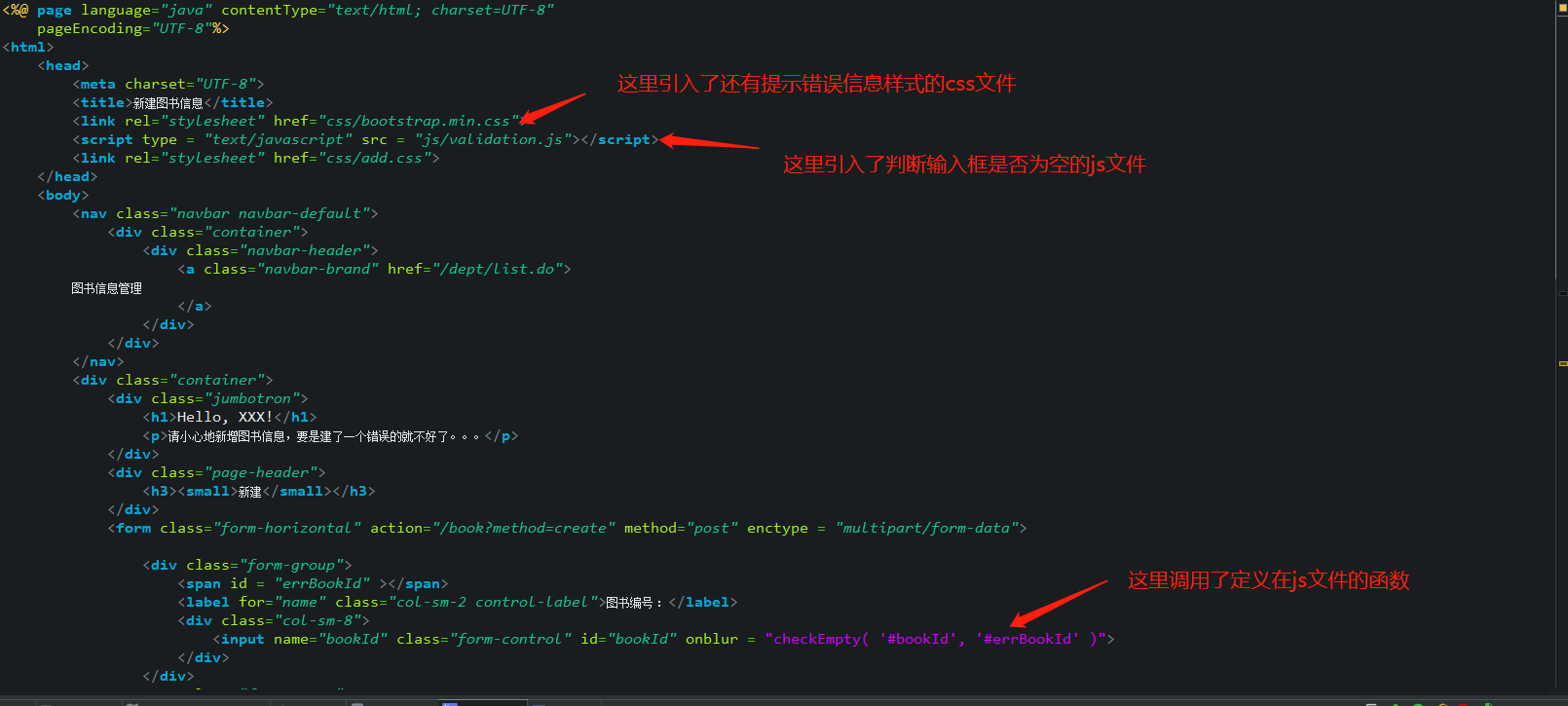Click name="bookId" in the input tag
Image resolution: width=1568 pixels, height=706 pixels.
pyautogui.click(x=331, y=639)
